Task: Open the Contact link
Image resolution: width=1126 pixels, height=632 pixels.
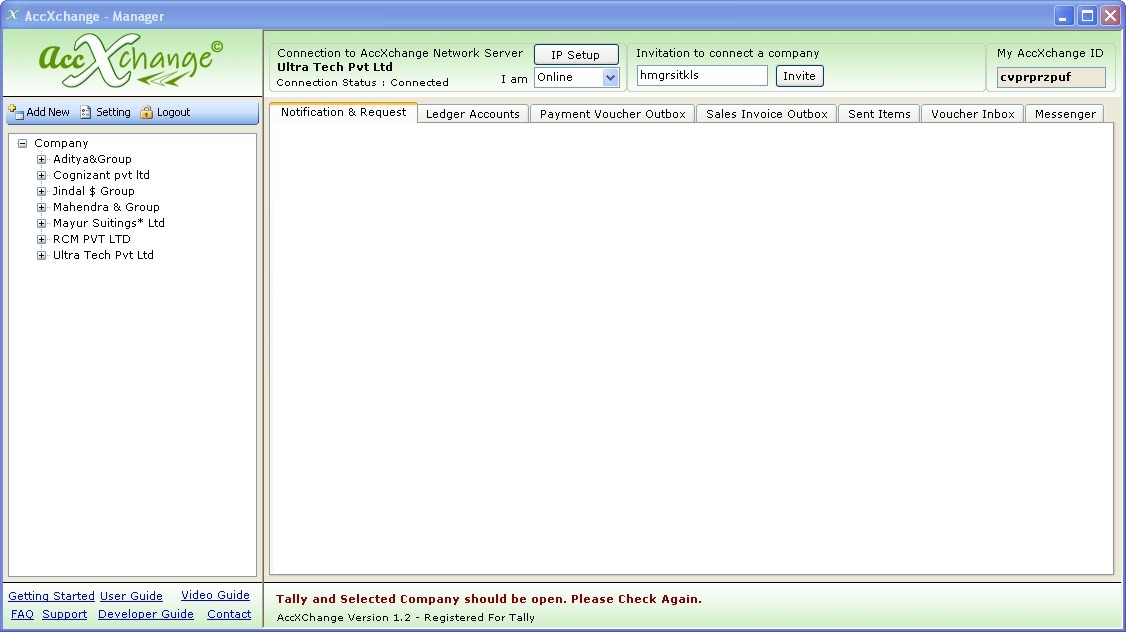Action: tap(229, 614)
